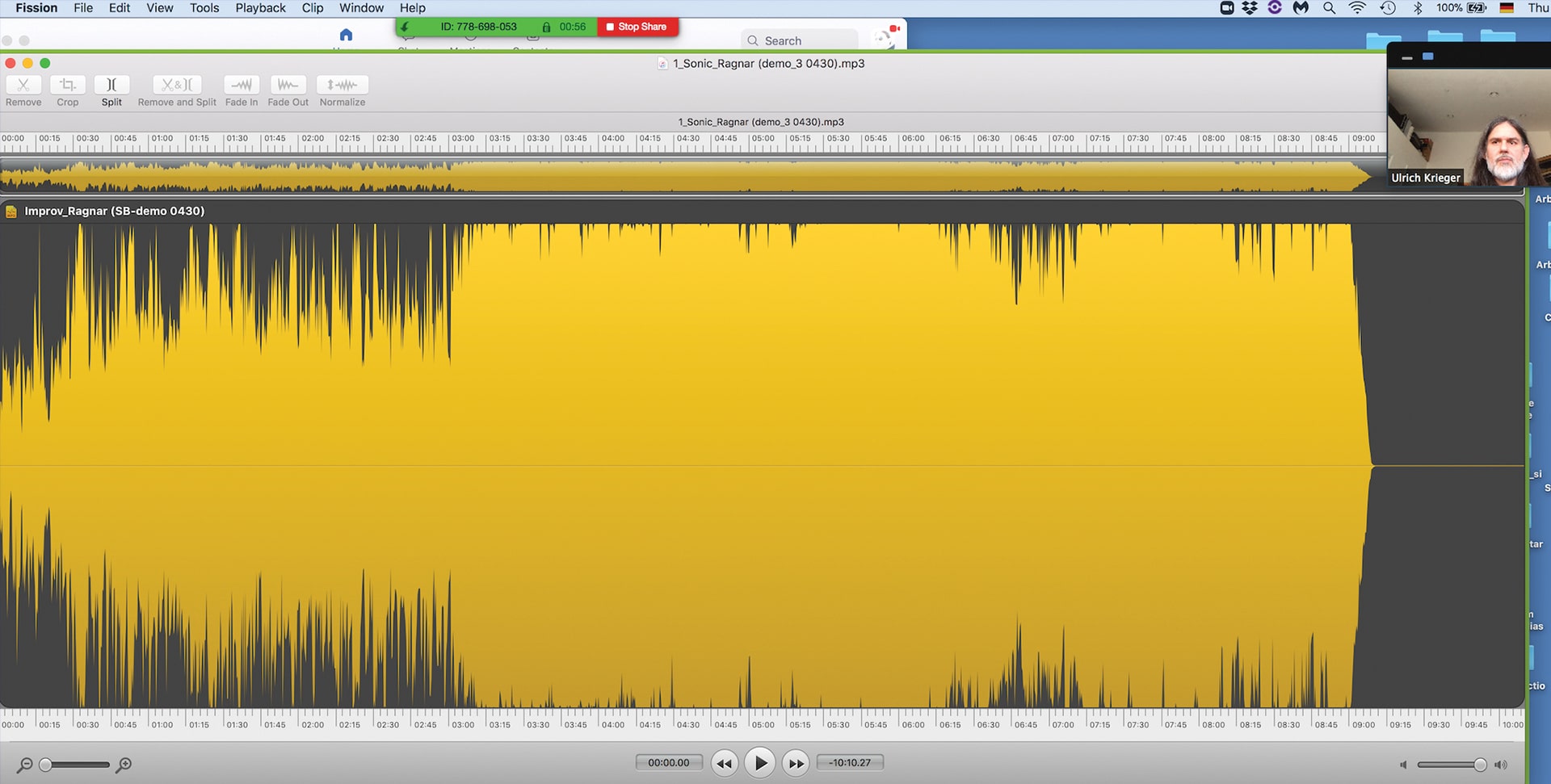The image size is (1551, 784).
Task: Click the Home icon in Zoom window
Action: [346, 35]
